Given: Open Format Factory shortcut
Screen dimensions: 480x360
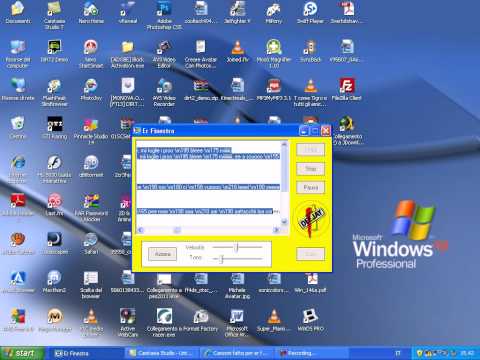Looking at the screenshot, I should click(x=201, y=319).
